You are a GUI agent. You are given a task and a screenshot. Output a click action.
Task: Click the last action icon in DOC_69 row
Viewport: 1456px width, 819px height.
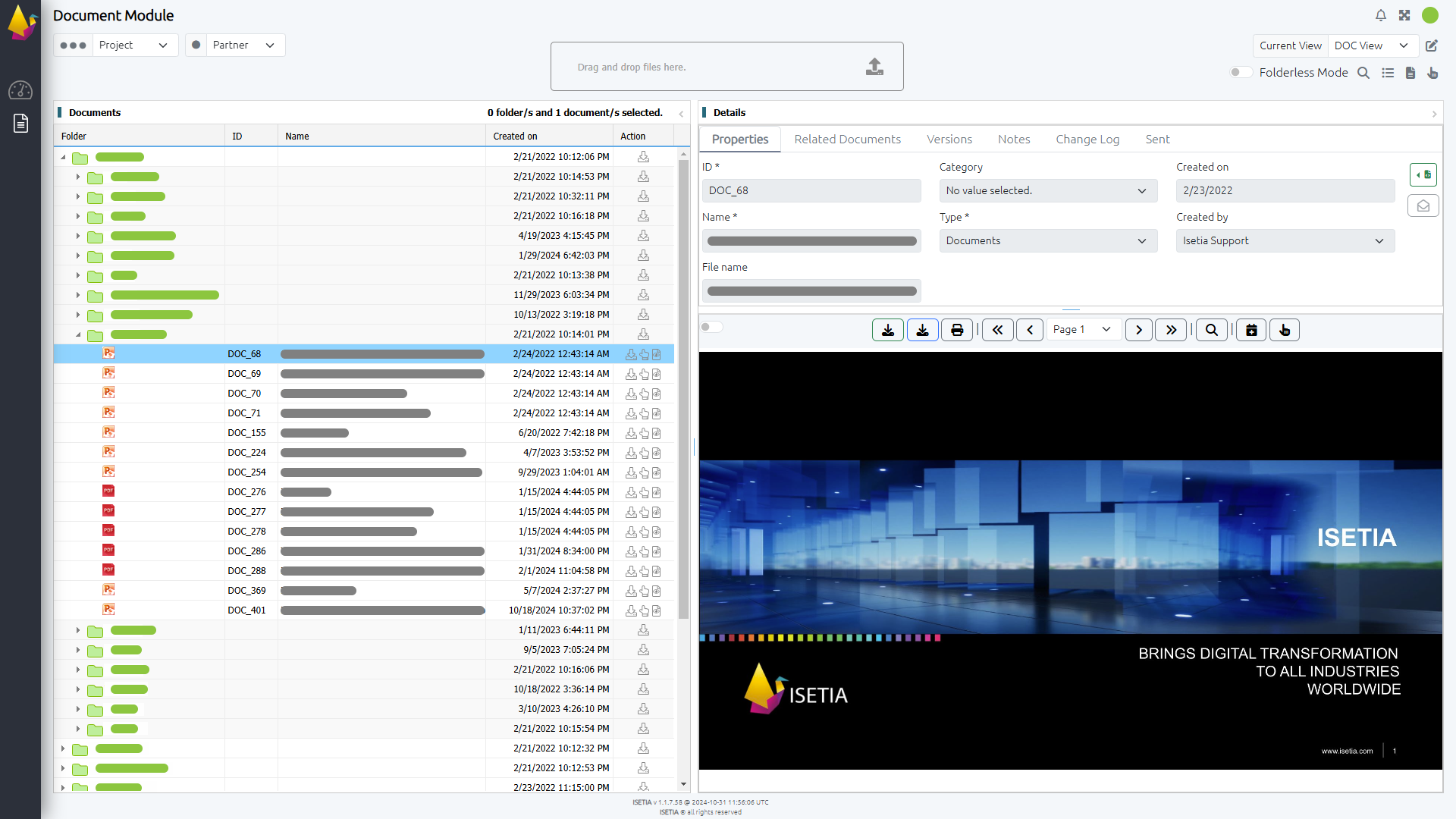tap(657, 374)
